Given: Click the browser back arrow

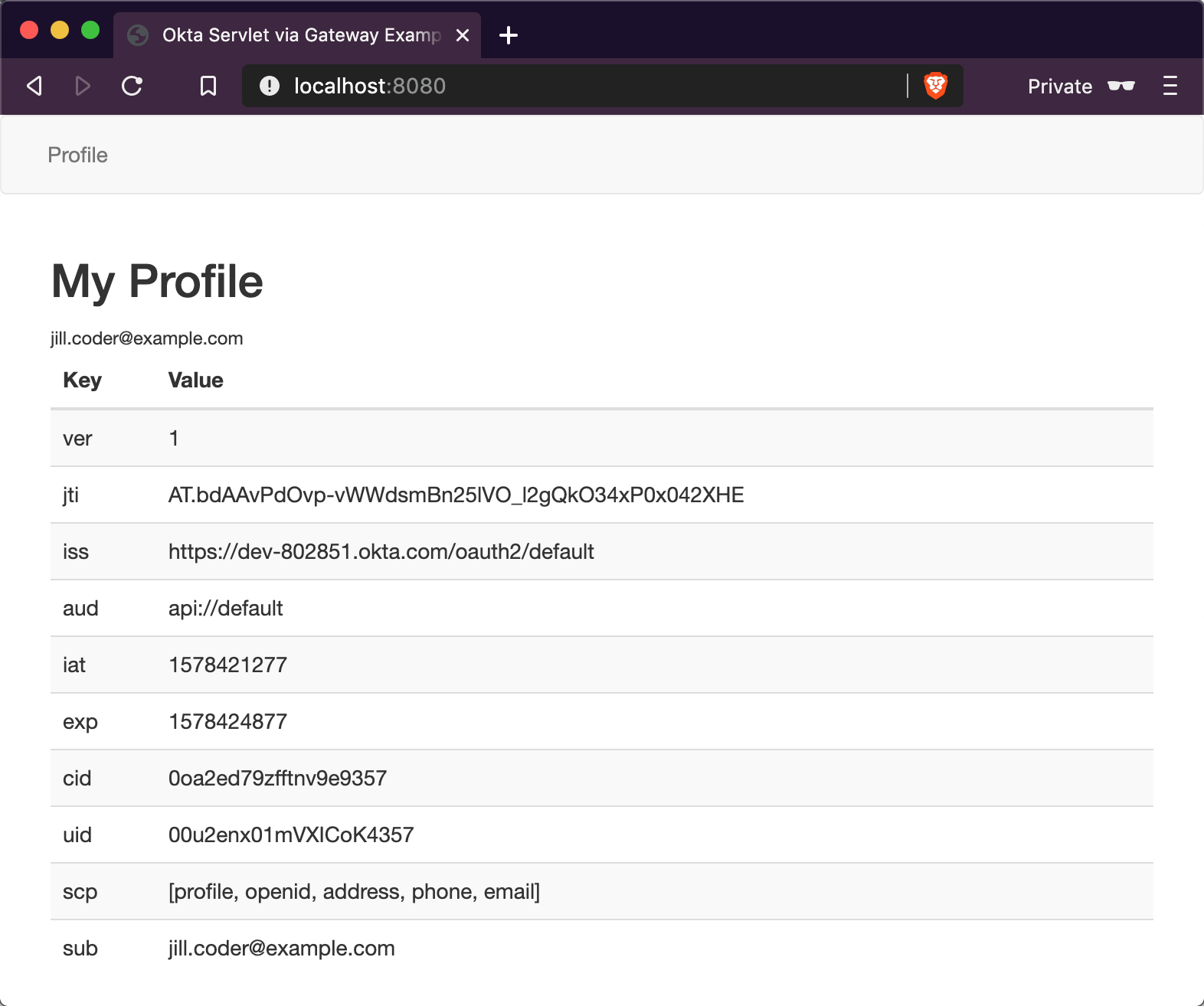Looking at the screenshot, I should (x=34, y=86).
